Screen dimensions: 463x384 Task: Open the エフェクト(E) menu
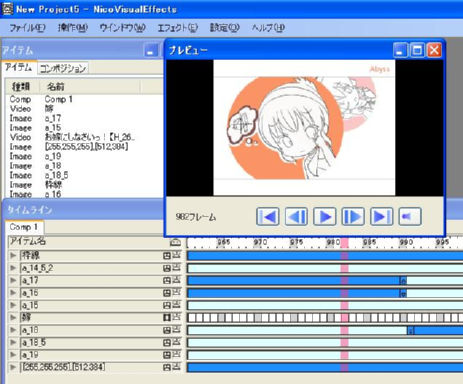pos(178,28)
